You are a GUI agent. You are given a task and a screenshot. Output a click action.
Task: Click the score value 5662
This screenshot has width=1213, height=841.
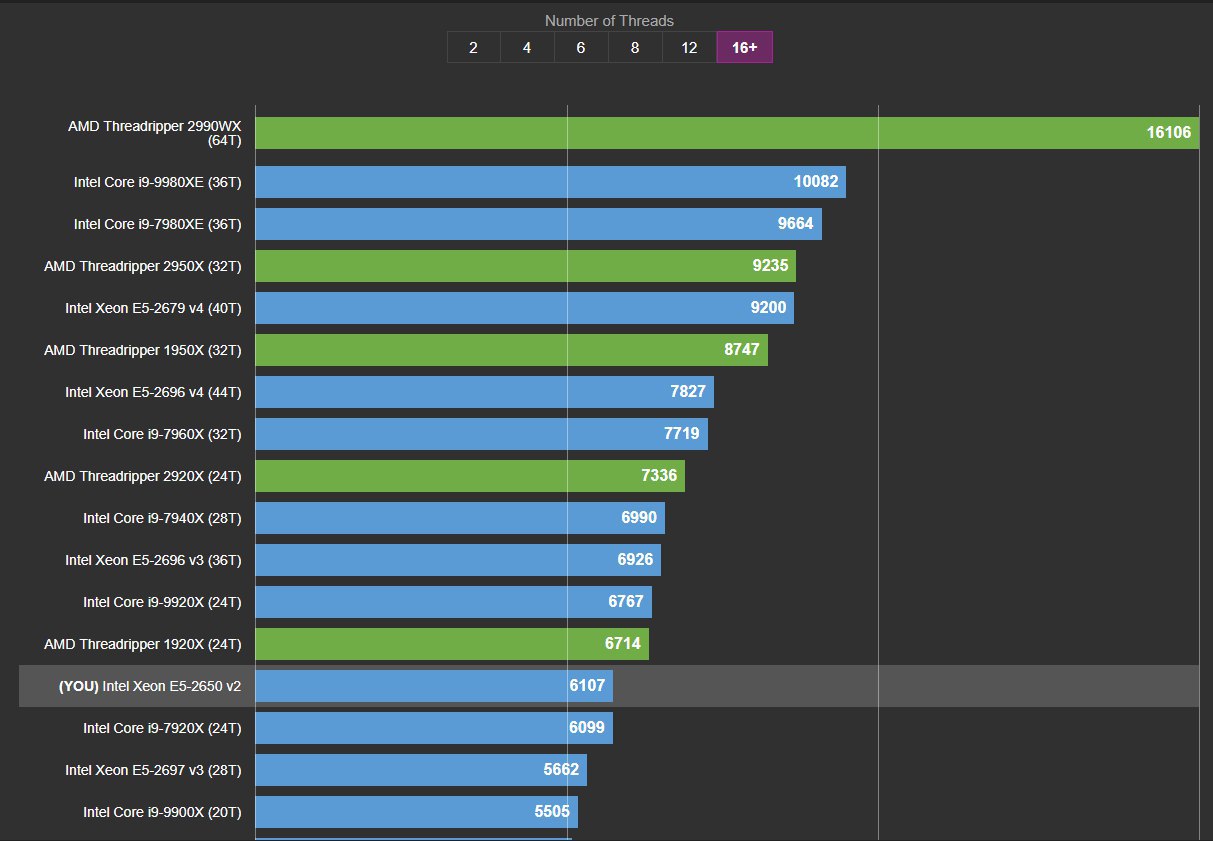pyautogui.click(x=561, y=770)
